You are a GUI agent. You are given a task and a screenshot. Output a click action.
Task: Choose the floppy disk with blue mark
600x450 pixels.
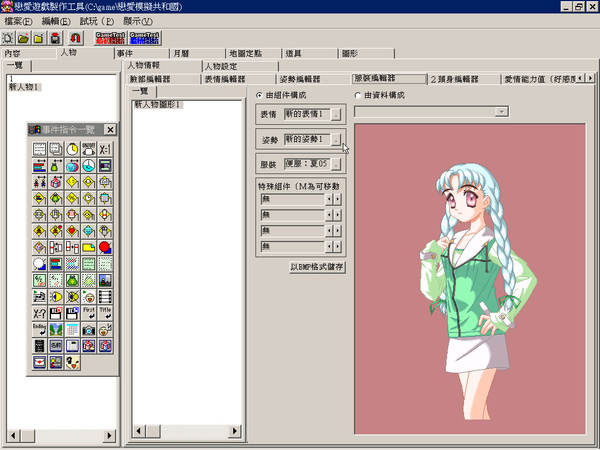72,313
